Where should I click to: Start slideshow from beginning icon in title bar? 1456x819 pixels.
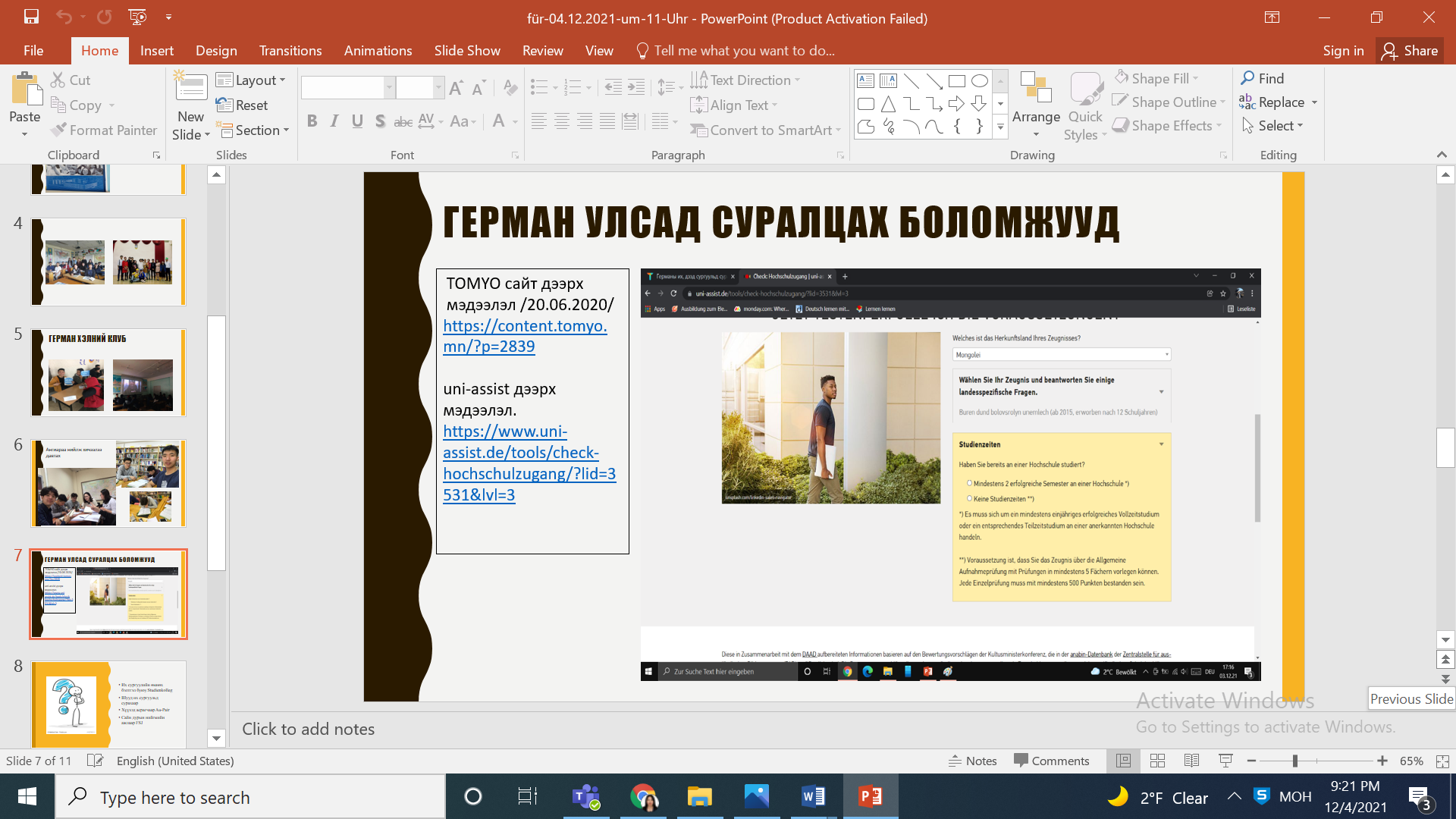coord(137,17)
